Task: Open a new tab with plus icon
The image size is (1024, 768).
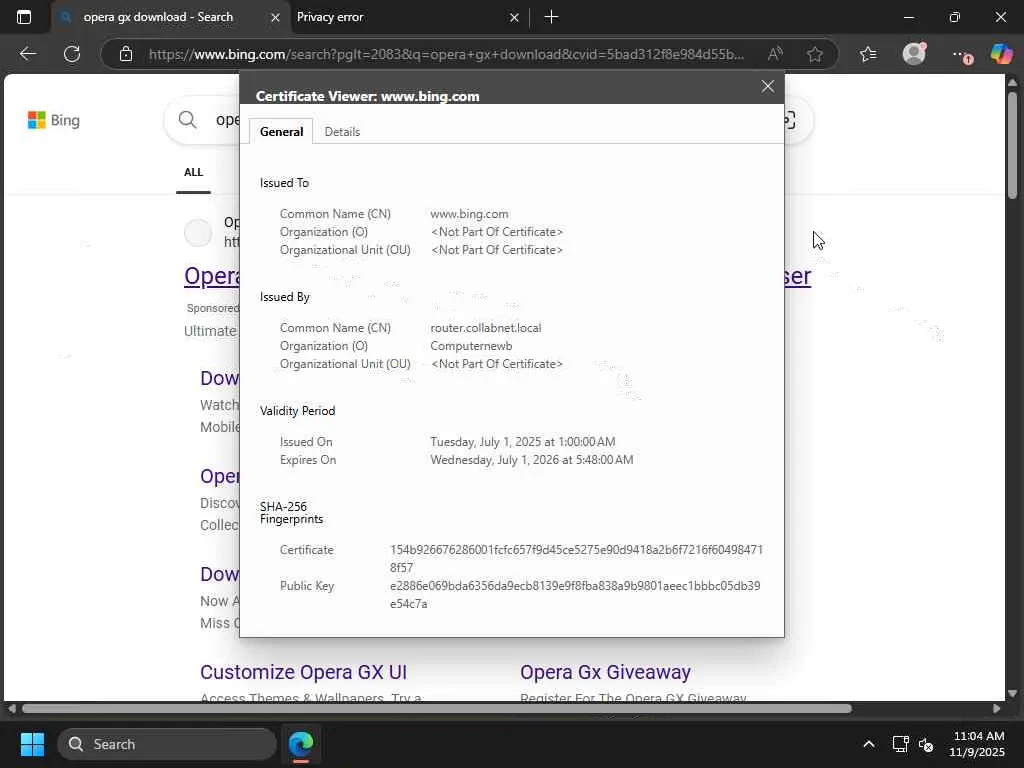Action: (551, 17)
